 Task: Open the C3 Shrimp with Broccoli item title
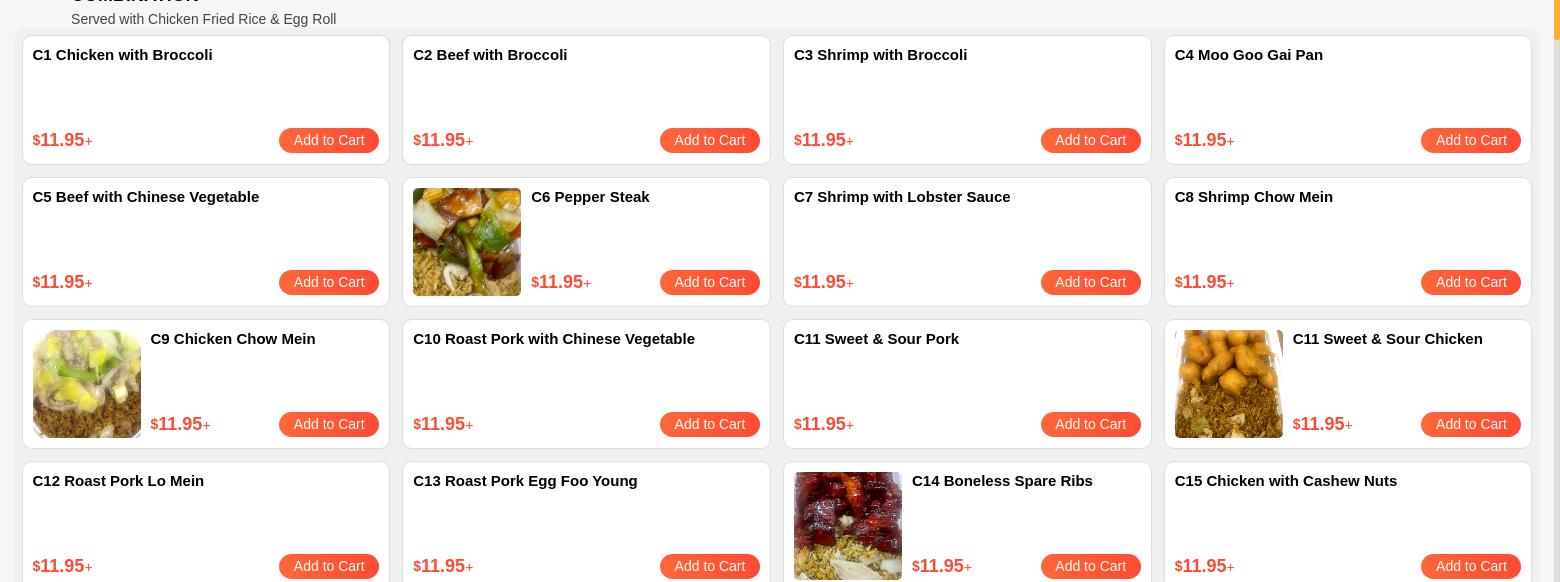[x=880, y=55]
